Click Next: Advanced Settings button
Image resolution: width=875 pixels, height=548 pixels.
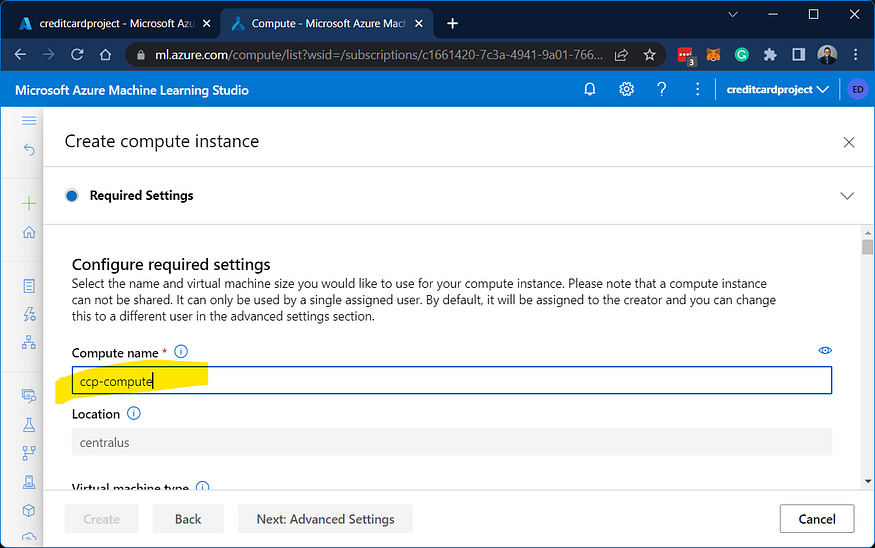pyautogui.click(x=325, y=519)
